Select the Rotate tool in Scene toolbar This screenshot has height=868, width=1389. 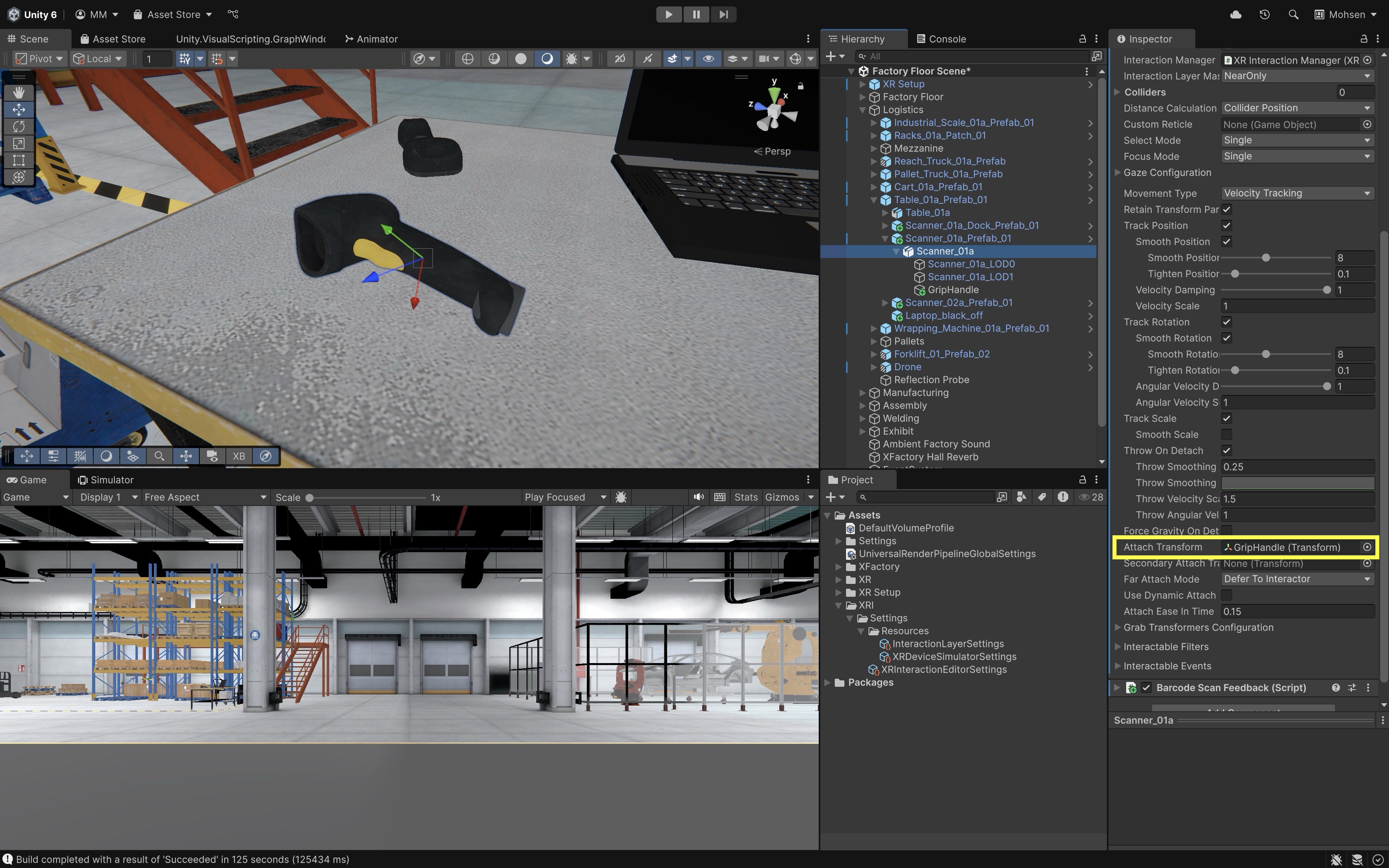pos(18,126)
